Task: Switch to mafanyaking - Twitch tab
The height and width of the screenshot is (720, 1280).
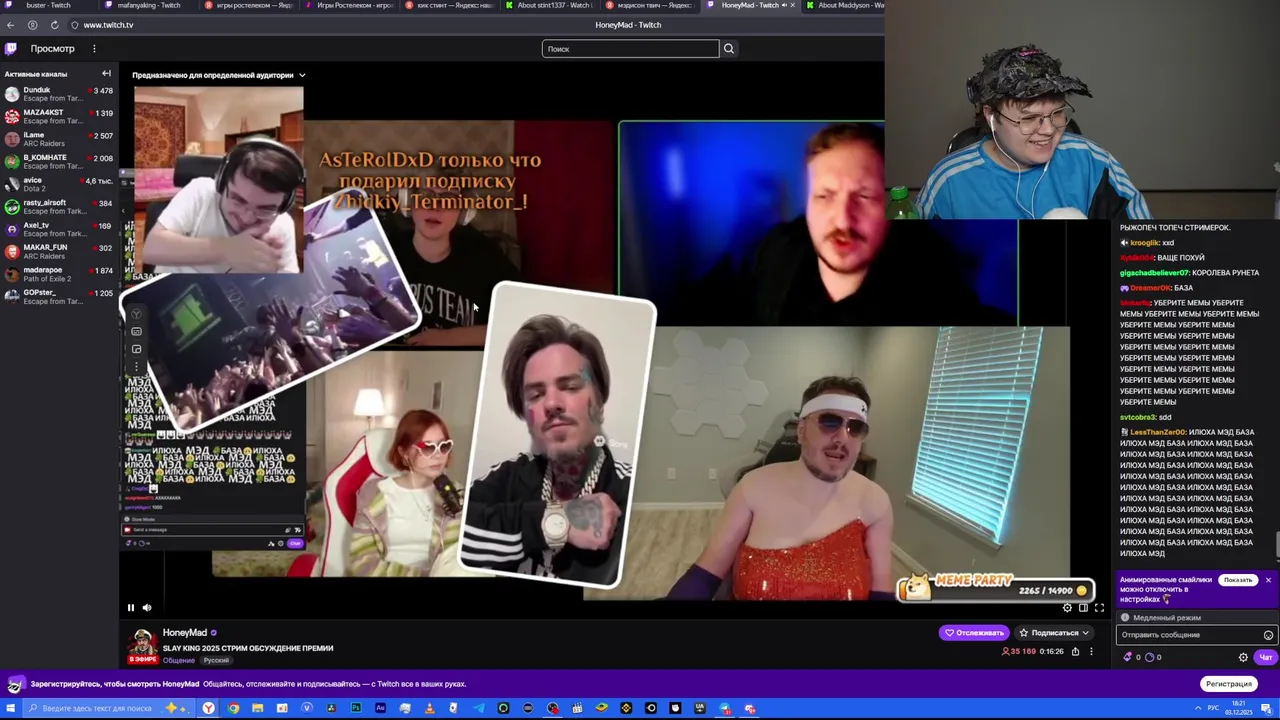Action: point(148,5)
